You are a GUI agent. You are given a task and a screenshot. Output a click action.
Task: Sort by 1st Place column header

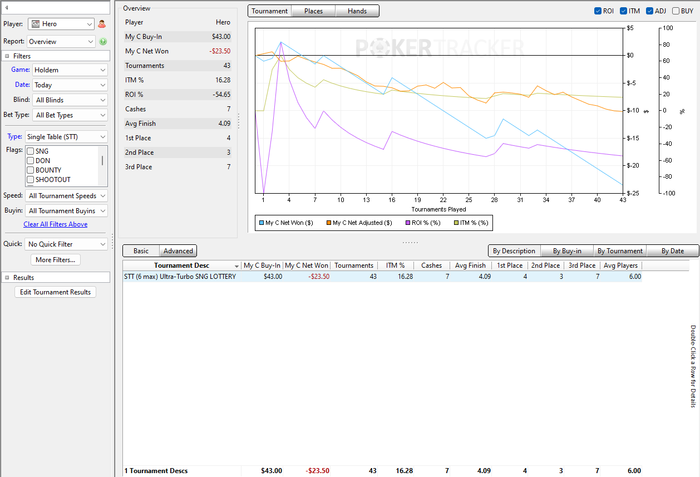pyautogui.click(x=510, y=265)
